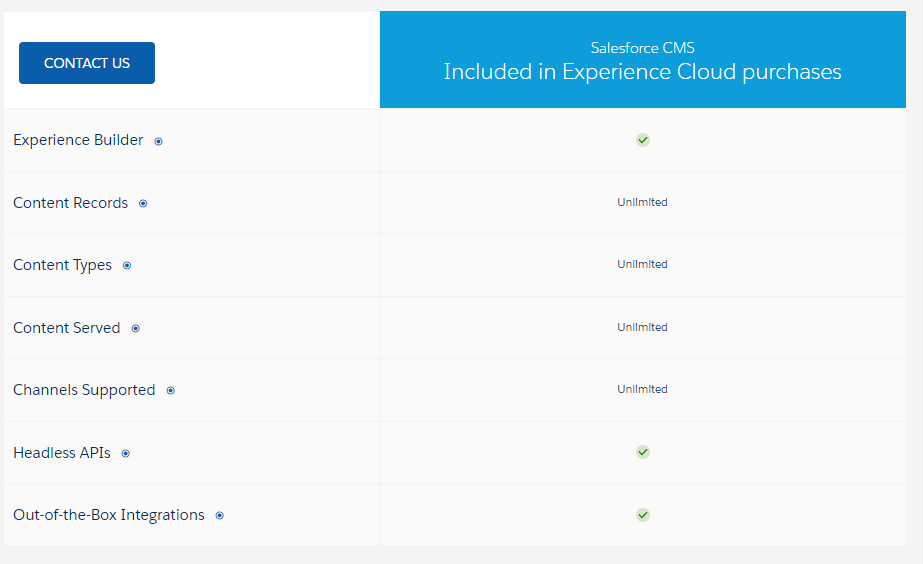The width and height of the screenshot is (923, 564).
Task: Select the Out-of-the-Box Integrations row label
Action: [x=109, y=515]
